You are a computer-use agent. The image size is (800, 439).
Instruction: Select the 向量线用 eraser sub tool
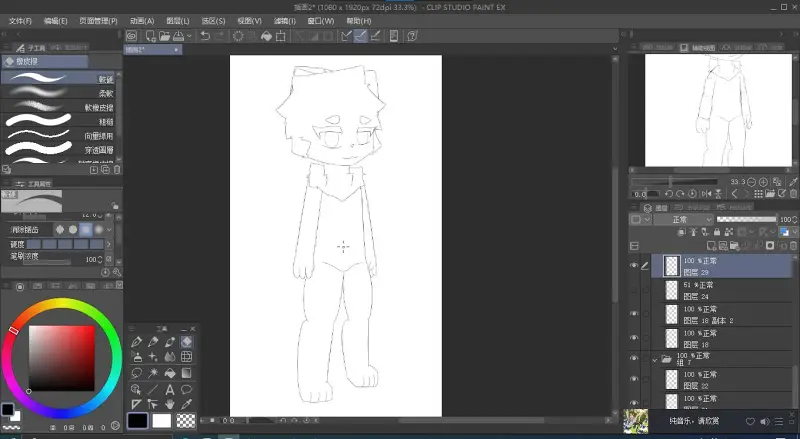[x=60, y=136]
